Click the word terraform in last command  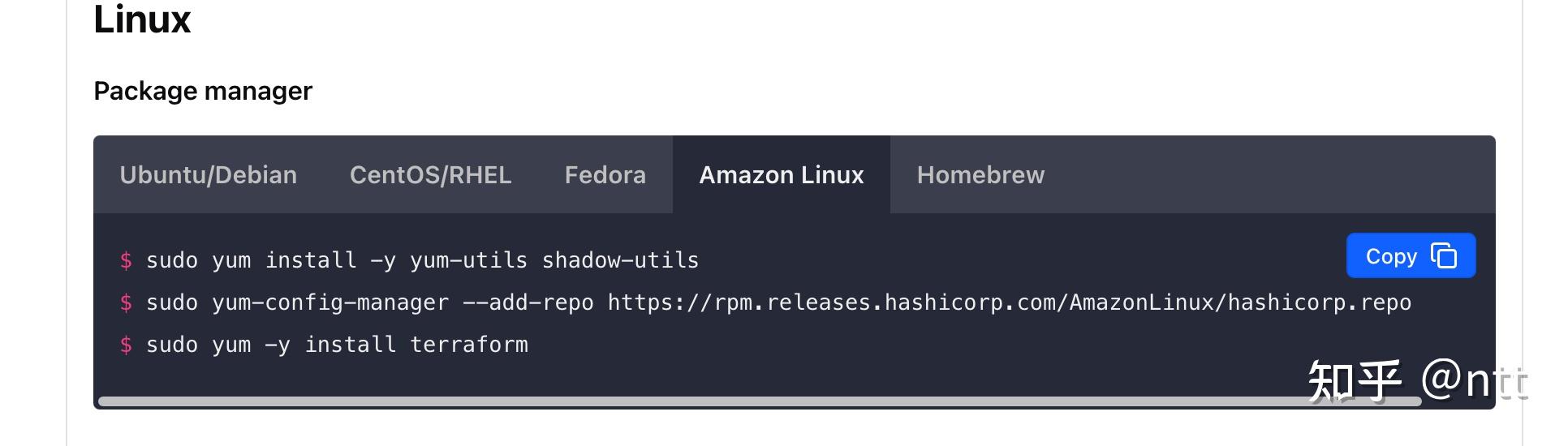click(468, 345)
